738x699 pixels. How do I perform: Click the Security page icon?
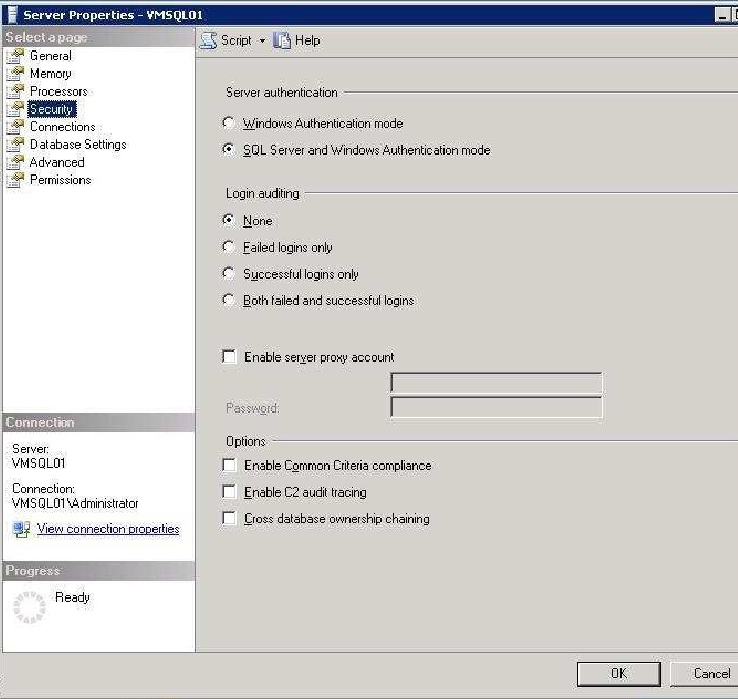[x=15, y=109]
